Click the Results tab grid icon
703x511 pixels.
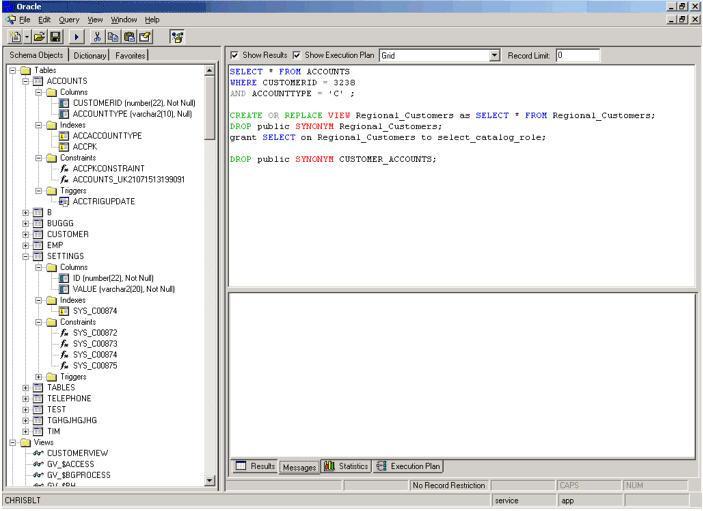pyautogui.click(x=241, y=466)
